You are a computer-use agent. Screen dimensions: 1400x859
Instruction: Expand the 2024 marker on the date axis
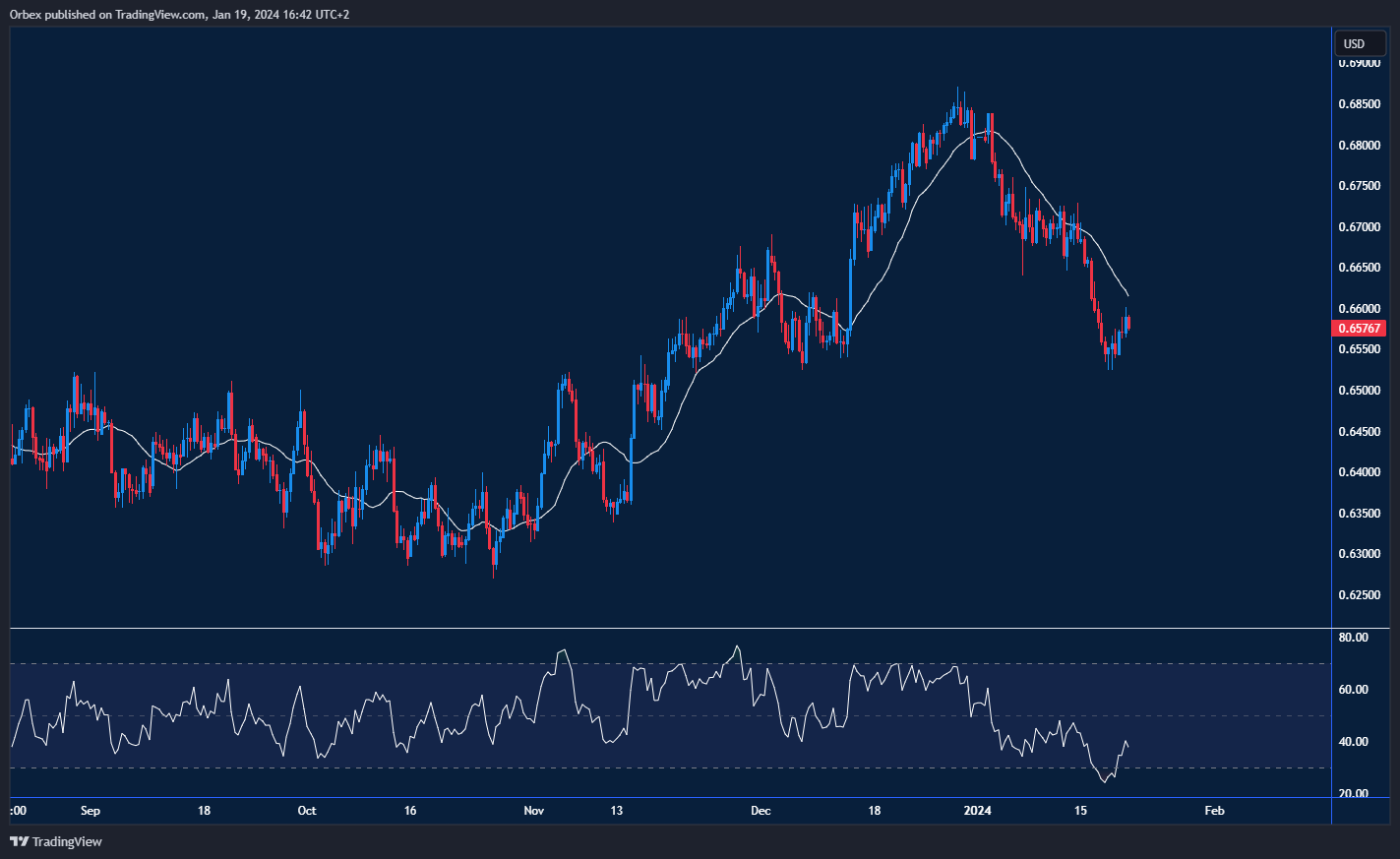978,810
